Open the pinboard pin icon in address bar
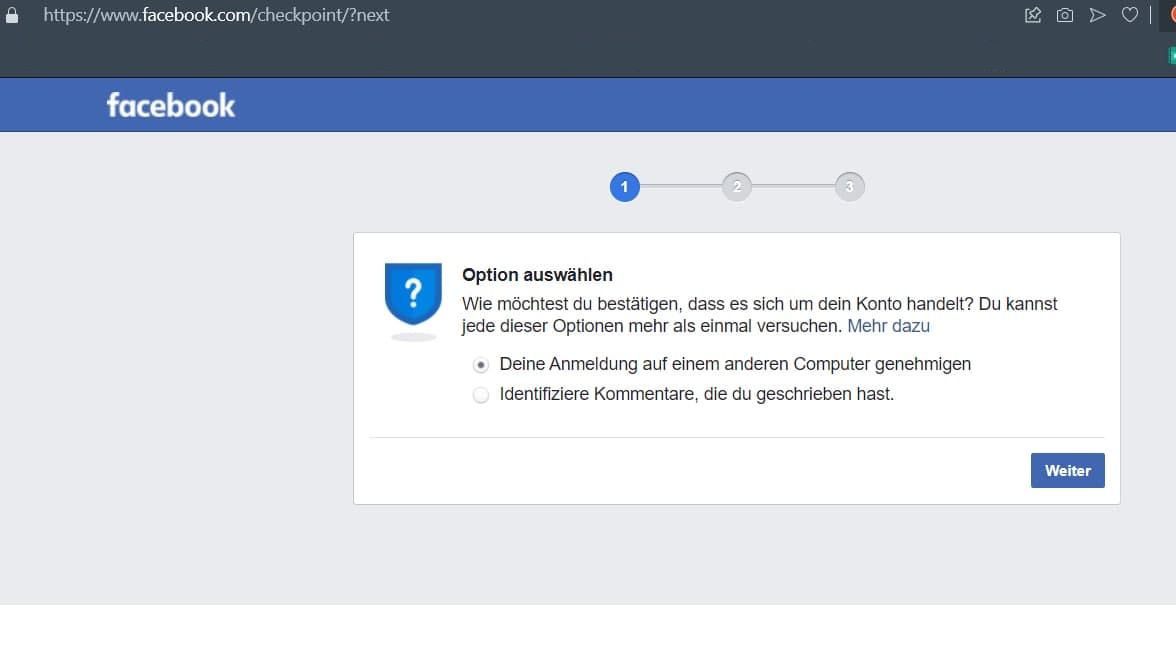Image resolution: width=1176 pixels, height=651 pixels. pyautogui.click(x=1033, y=15)
